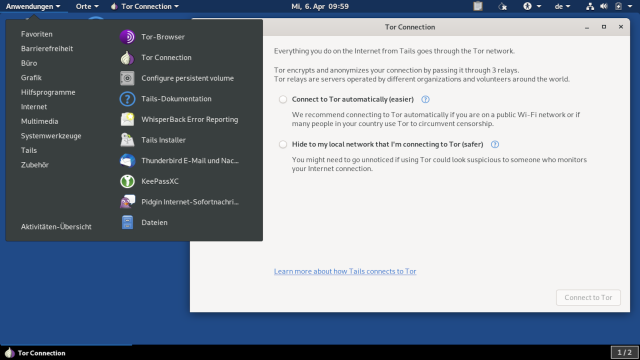Viewport: 640px width, 360px height.
Task: Open the clock and calendar at top
Action: tap(320, 6)
